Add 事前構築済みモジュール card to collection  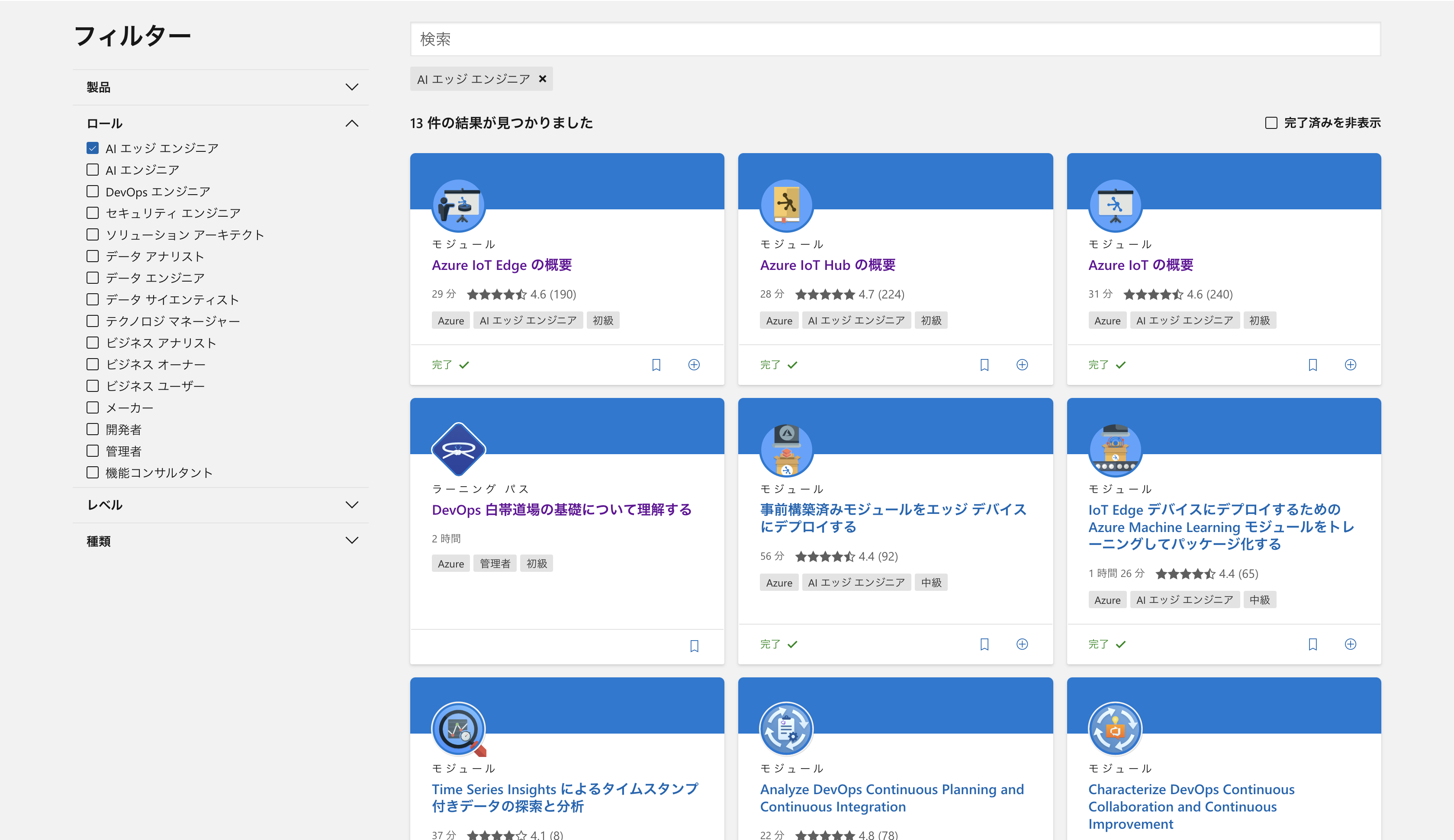pyautogui.click(x=1022, y=644)
